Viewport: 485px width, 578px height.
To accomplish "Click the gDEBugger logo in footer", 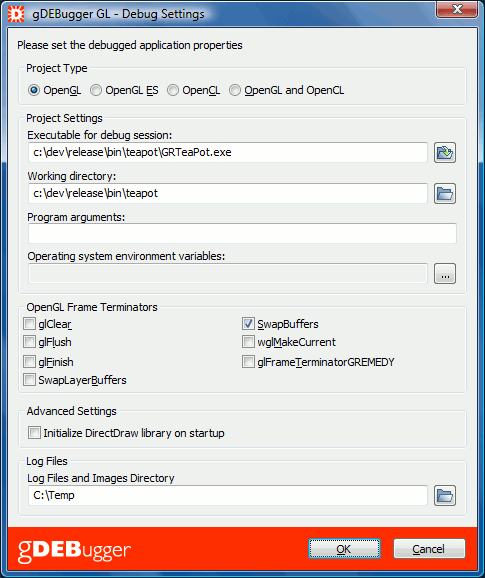I will pyautogui.click(x=74, y=551).
